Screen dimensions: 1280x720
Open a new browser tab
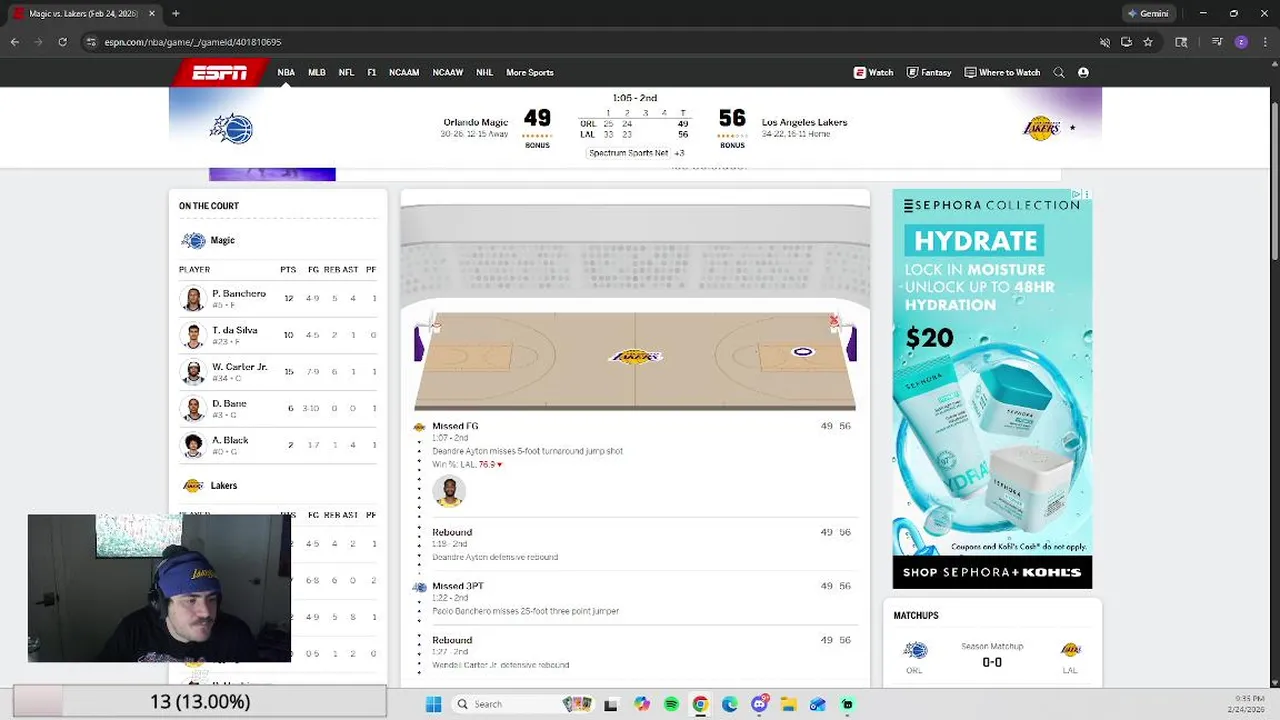tap(175, 13)
